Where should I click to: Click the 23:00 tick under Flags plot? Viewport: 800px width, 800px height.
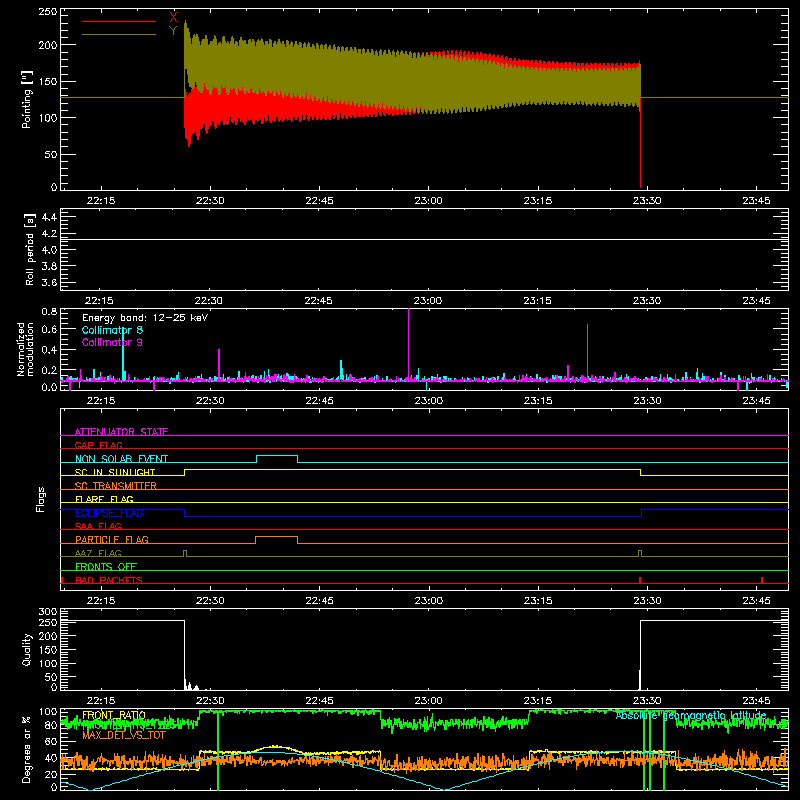click(428, 601)
